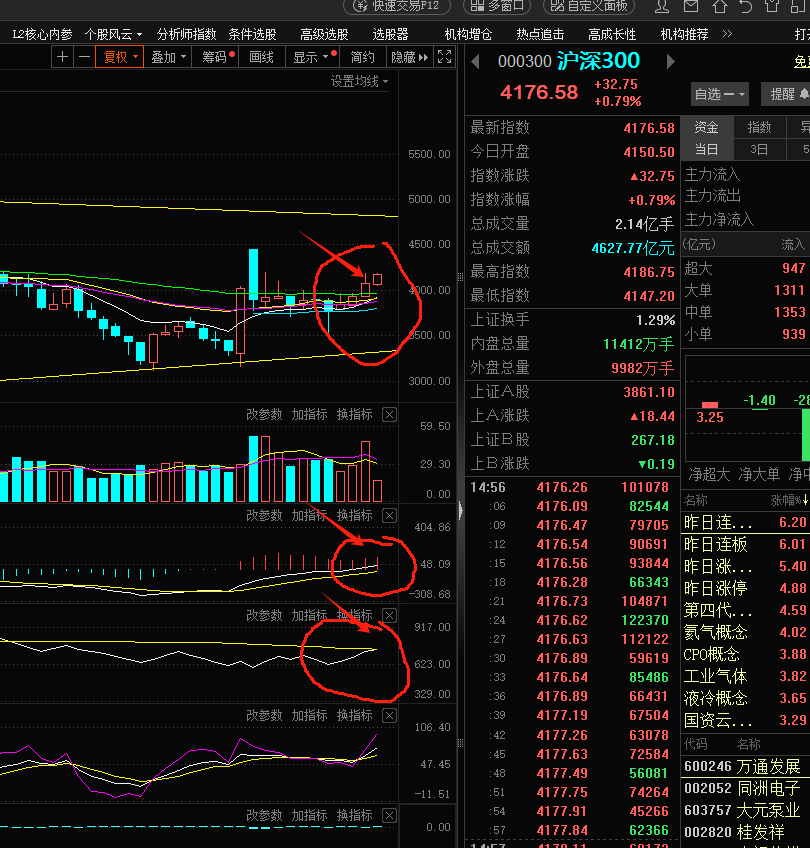Select stock 002052 同洲电子

point(745,789)
